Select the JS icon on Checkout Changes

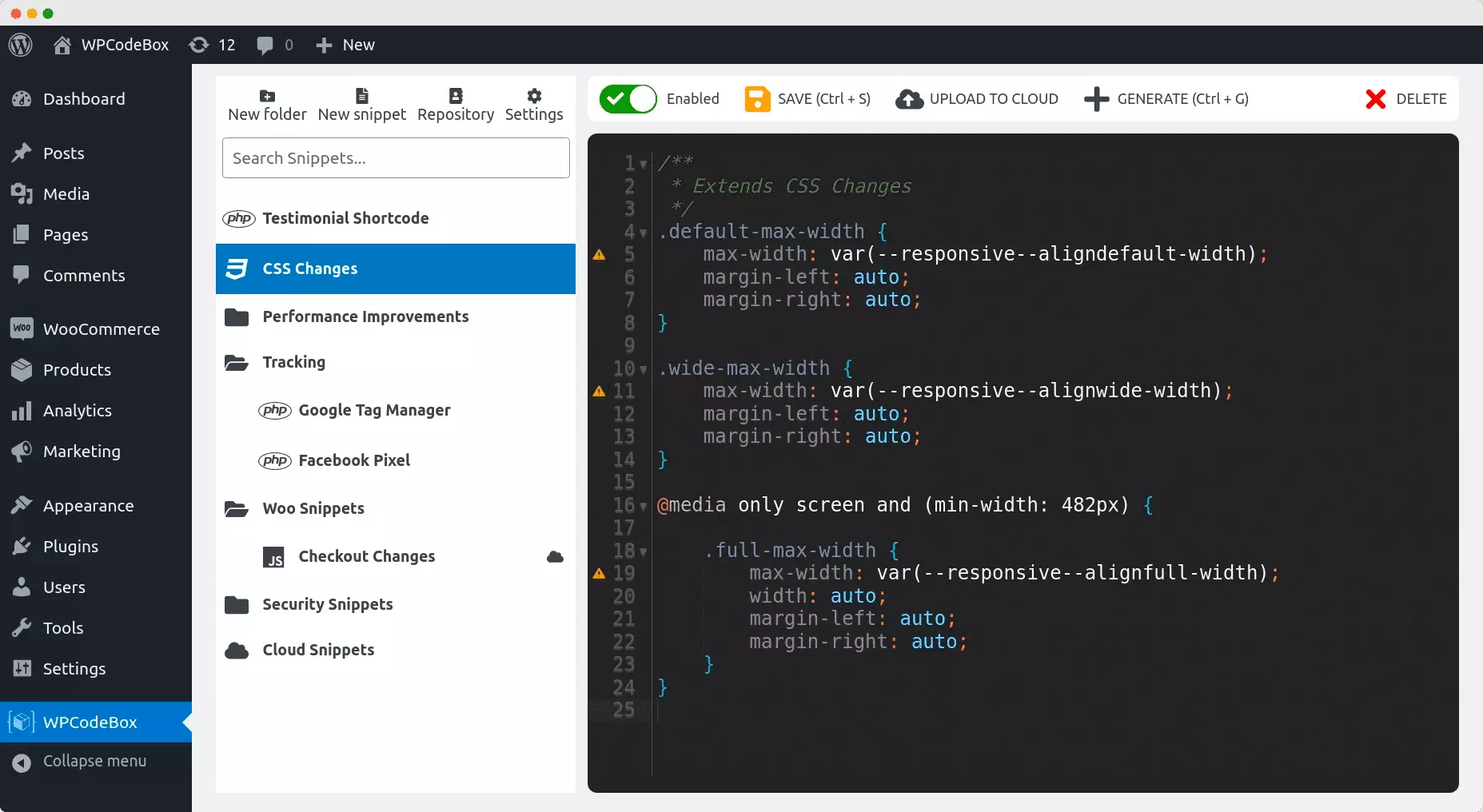click(x=274, y=557)
